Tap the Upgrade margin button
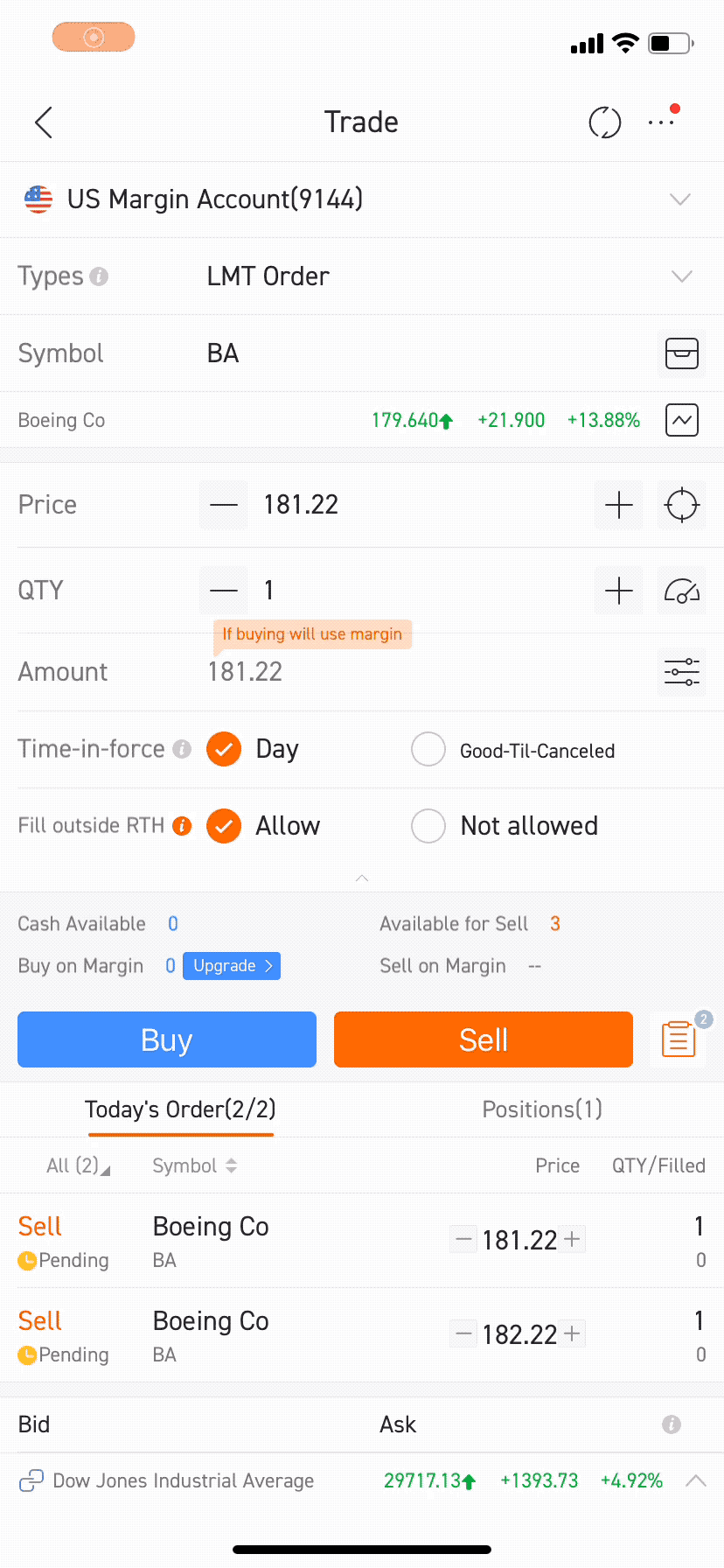The width and height of the screenshot is (724, 1568). coord(232,966)
